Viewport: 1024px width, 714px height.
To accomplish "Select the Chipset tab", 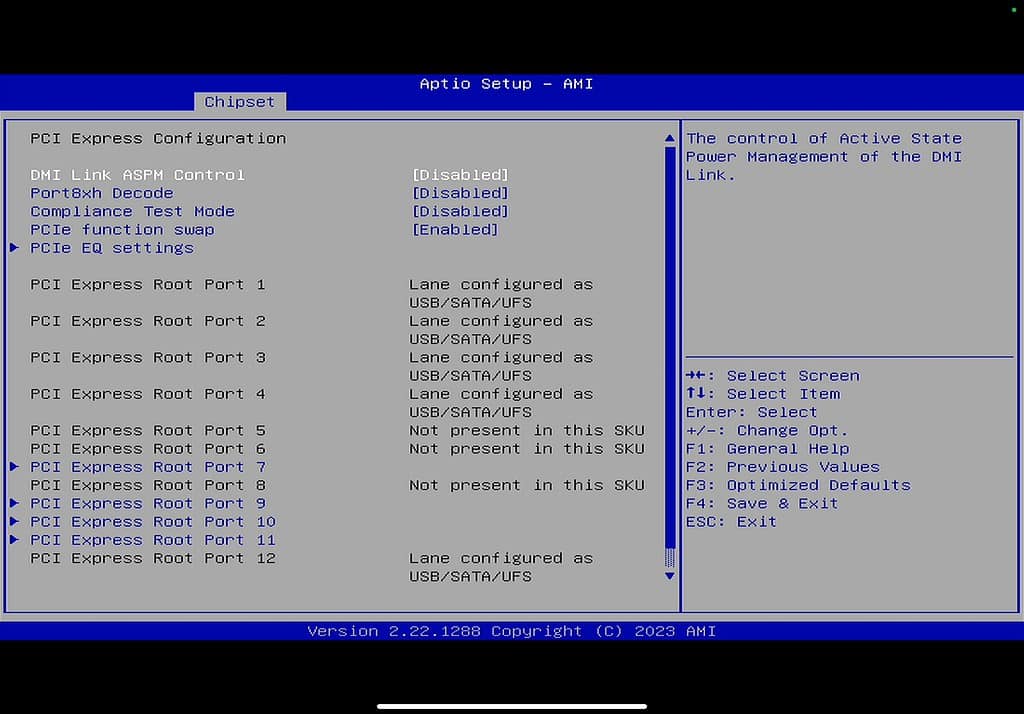I will pyautogui.click(x=239, y=102).
